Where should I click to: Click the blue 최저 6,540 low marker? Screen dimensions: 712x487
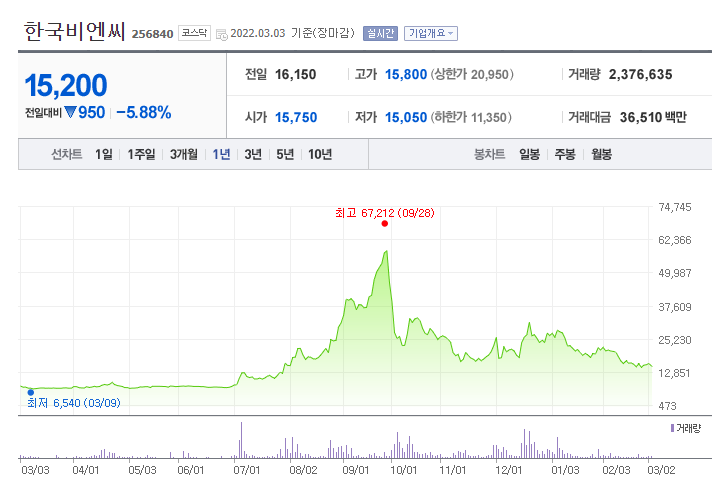[x=31, y=393]
